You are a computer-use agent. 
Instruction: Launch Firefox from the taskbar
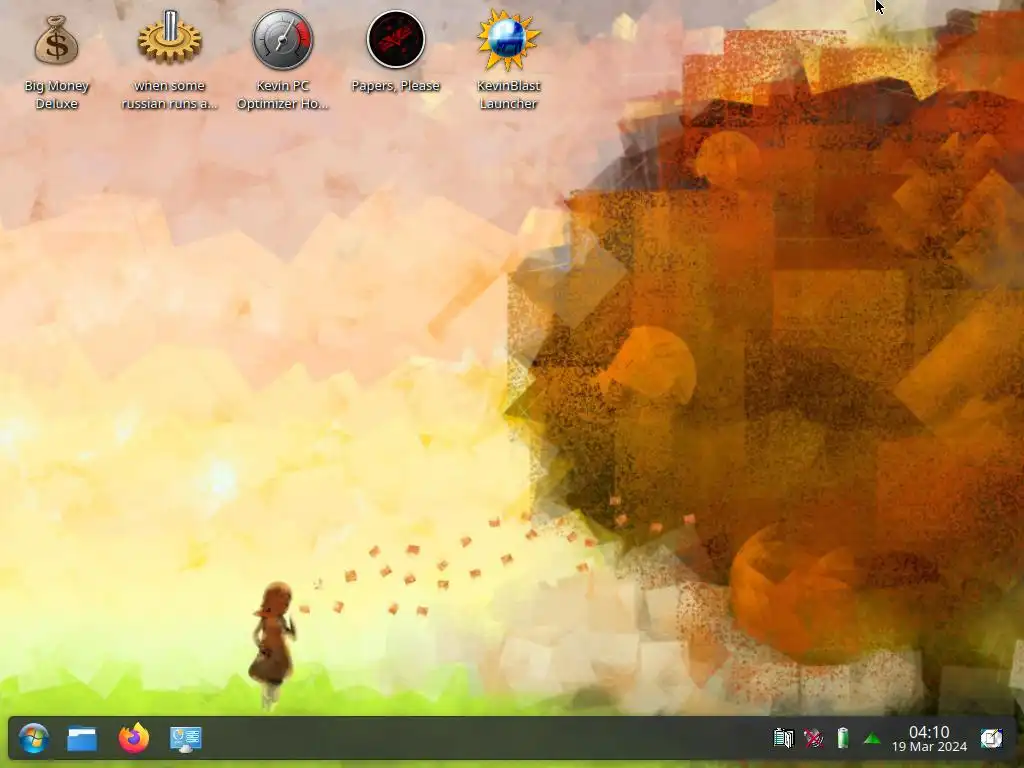point(134,738)
